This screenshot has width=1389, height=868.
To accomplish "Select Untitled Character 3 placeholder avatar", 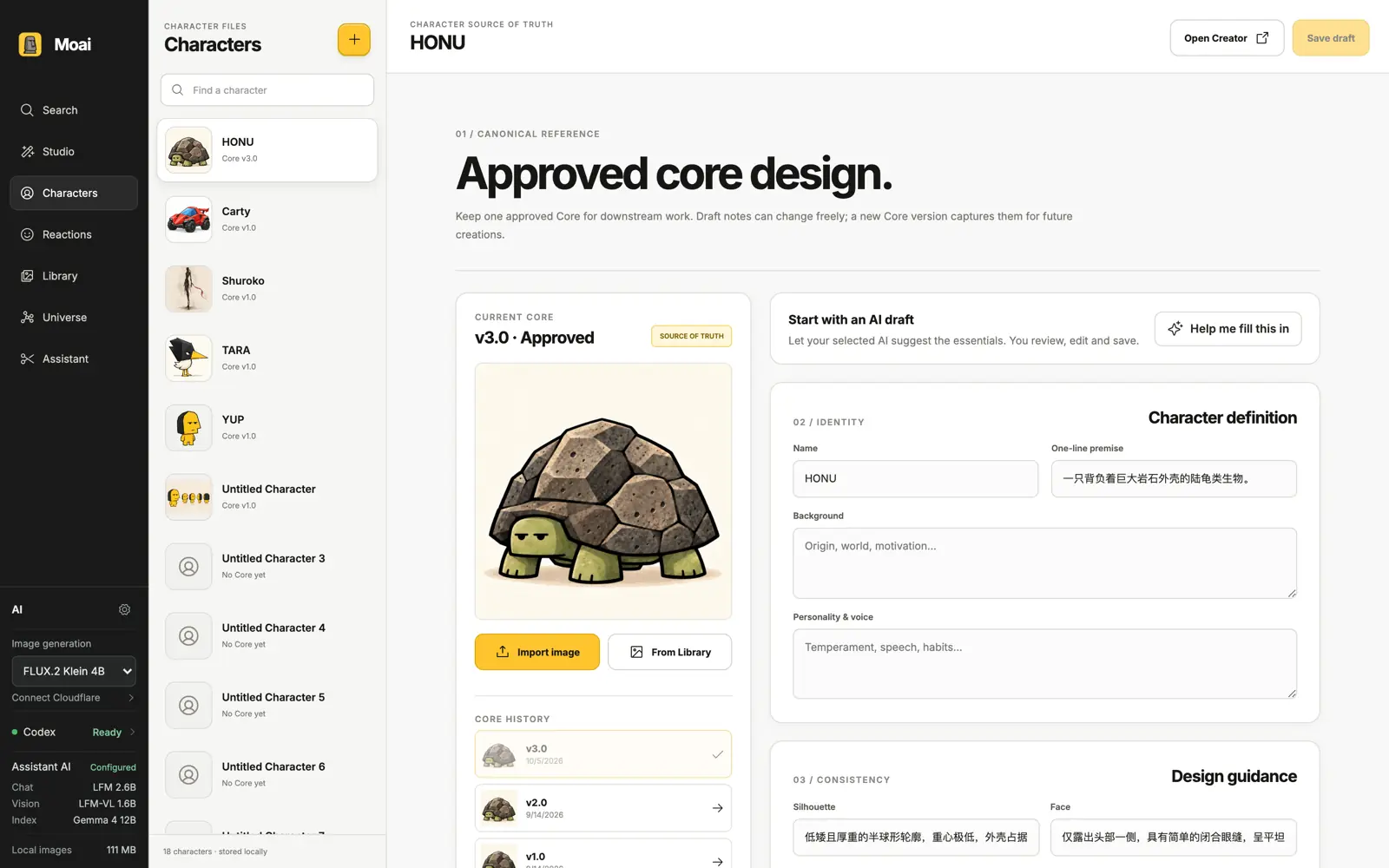I will (188, 567).
